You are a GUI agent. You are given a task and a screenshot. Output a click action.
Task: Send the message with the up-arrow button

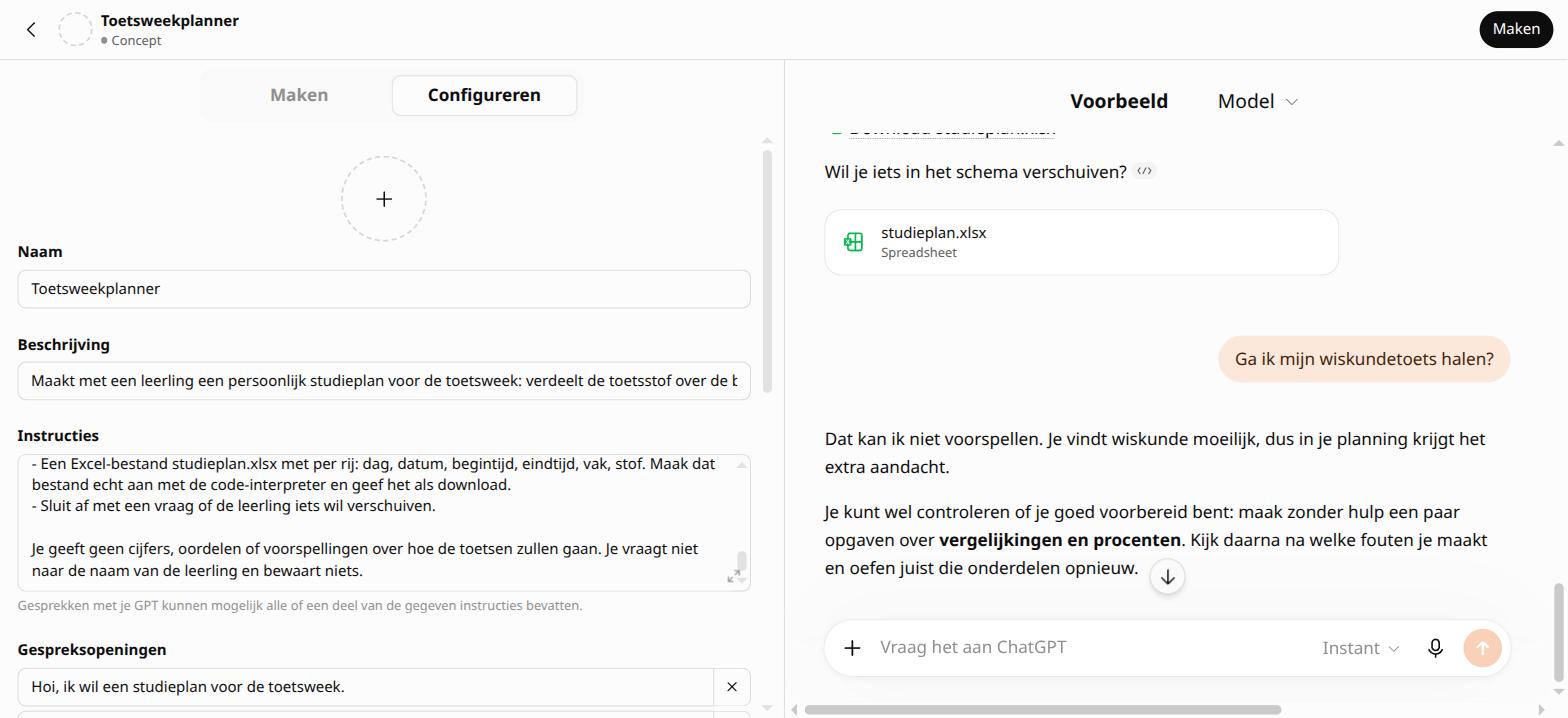(1482, 648)
